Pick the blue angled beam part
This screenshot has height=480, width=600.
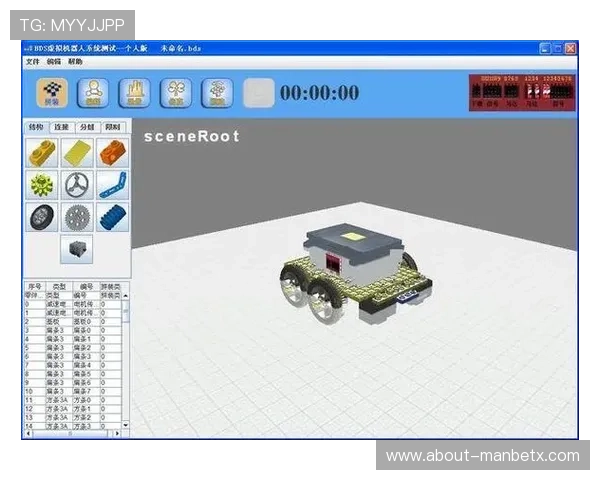point(112,185)
